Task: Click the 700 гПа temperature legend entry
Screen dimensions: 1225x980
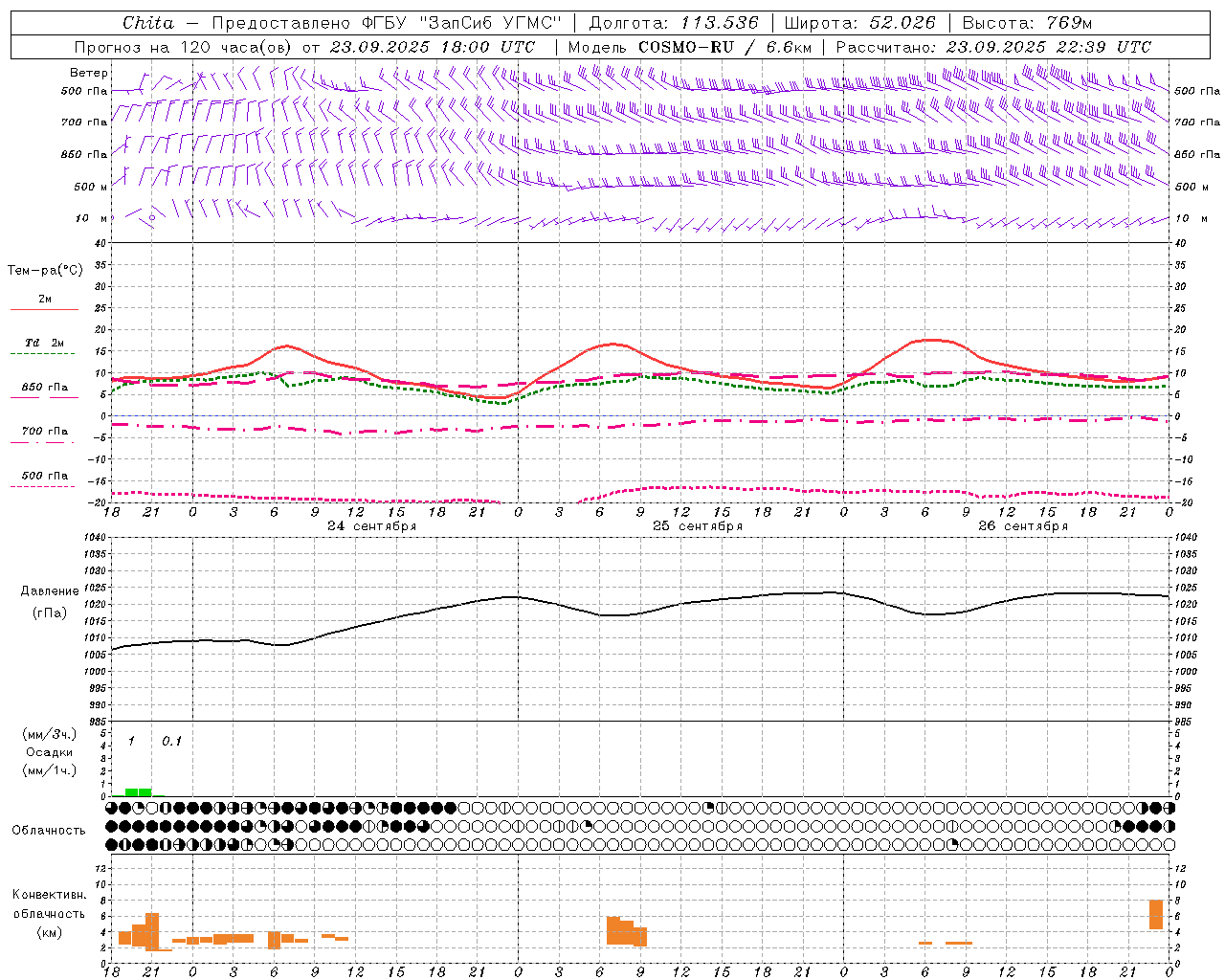Action: point(44,431)
